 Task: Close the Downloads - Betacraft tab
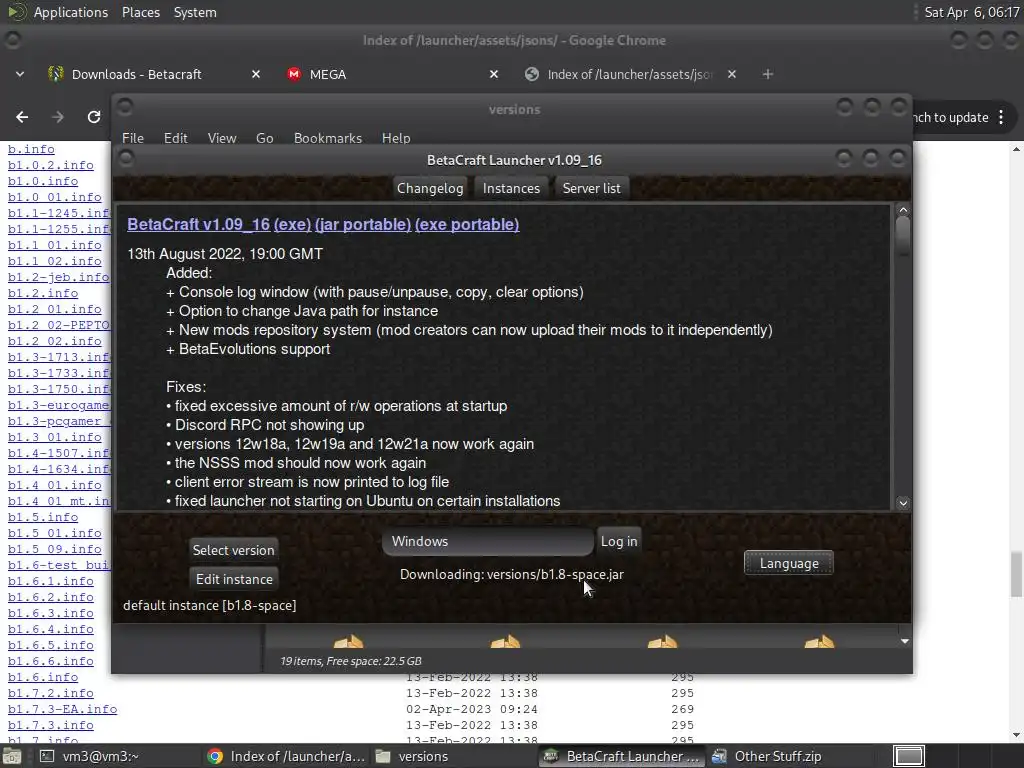(x=256, y=74)
